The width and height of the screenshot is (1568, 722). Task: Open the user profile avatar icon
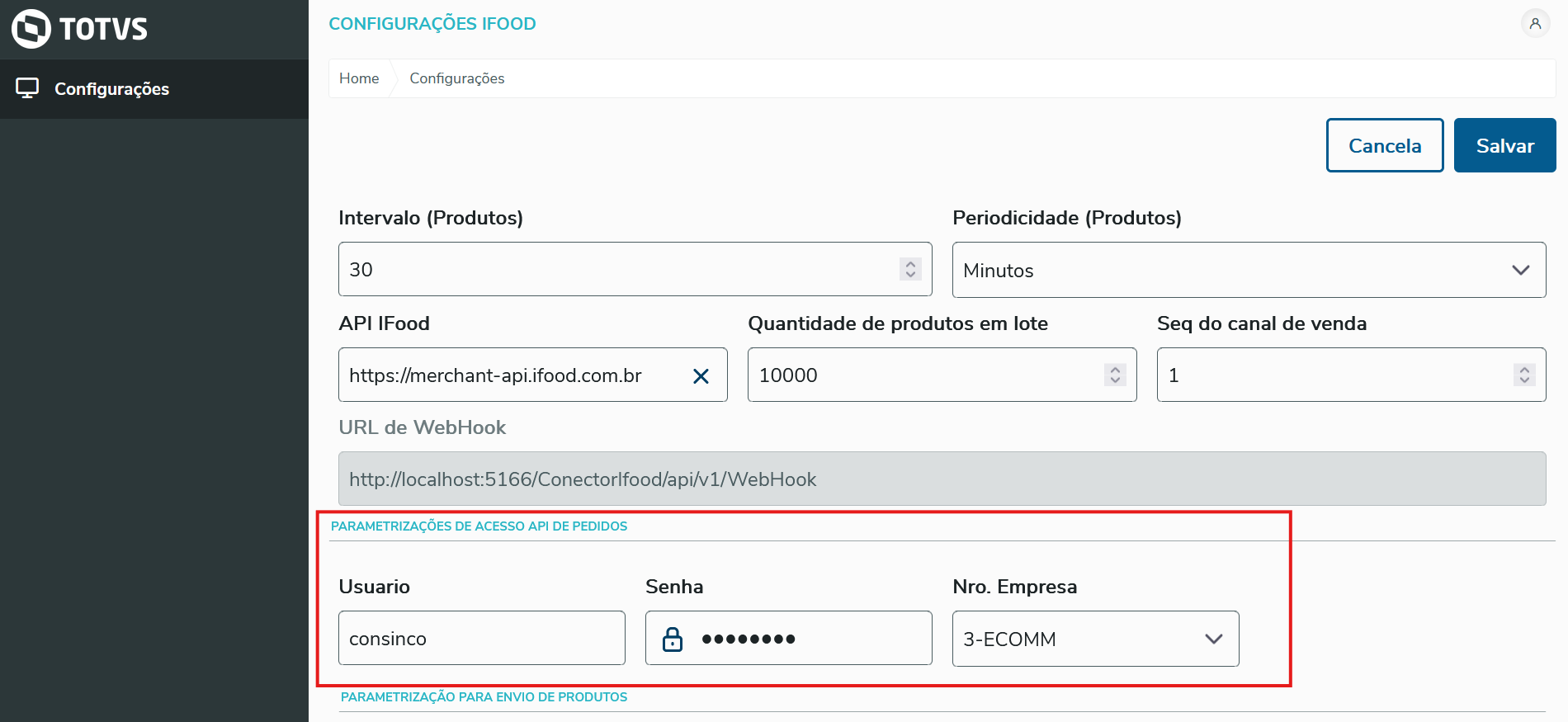click(x=1535, y=24)
